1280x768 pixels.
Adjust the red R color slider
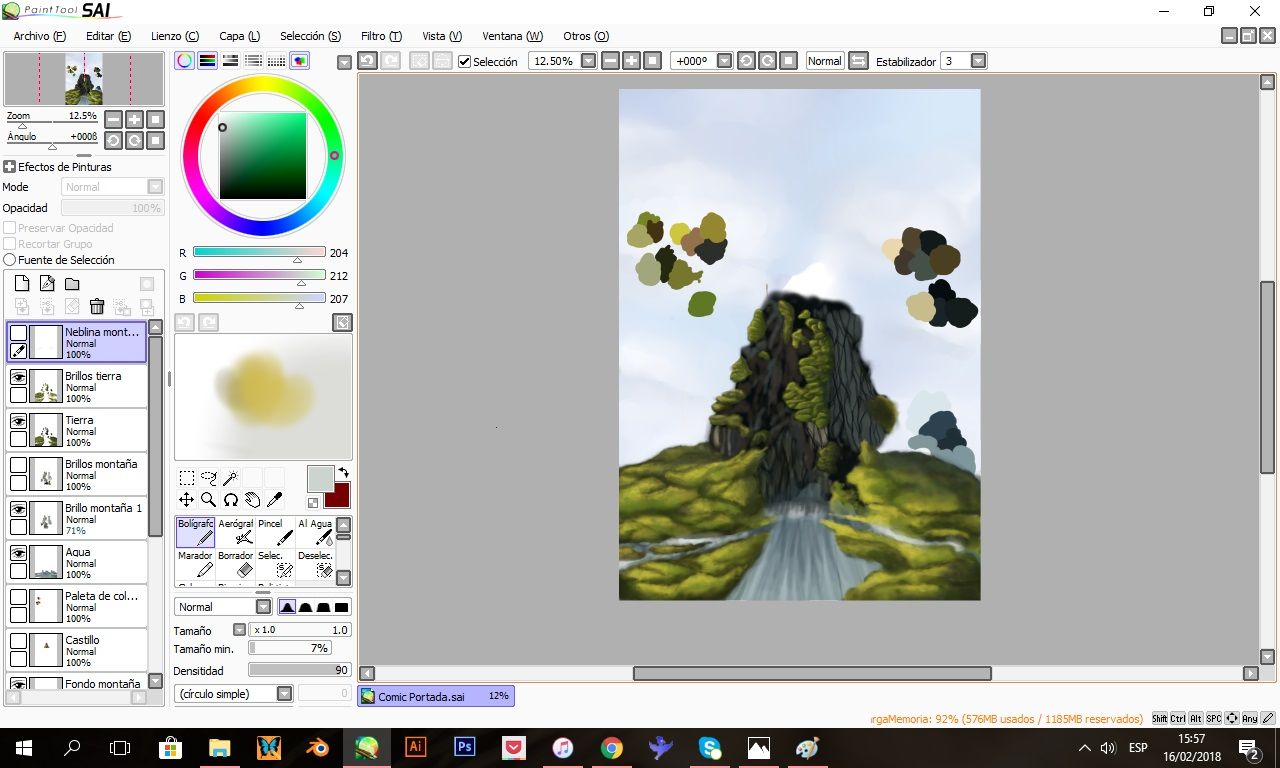(259, 253)
